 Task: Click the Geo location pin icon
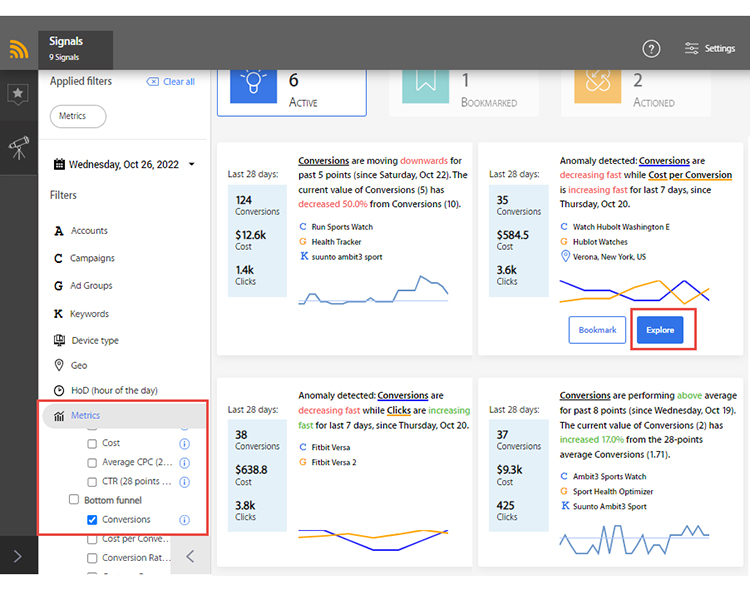59,365
